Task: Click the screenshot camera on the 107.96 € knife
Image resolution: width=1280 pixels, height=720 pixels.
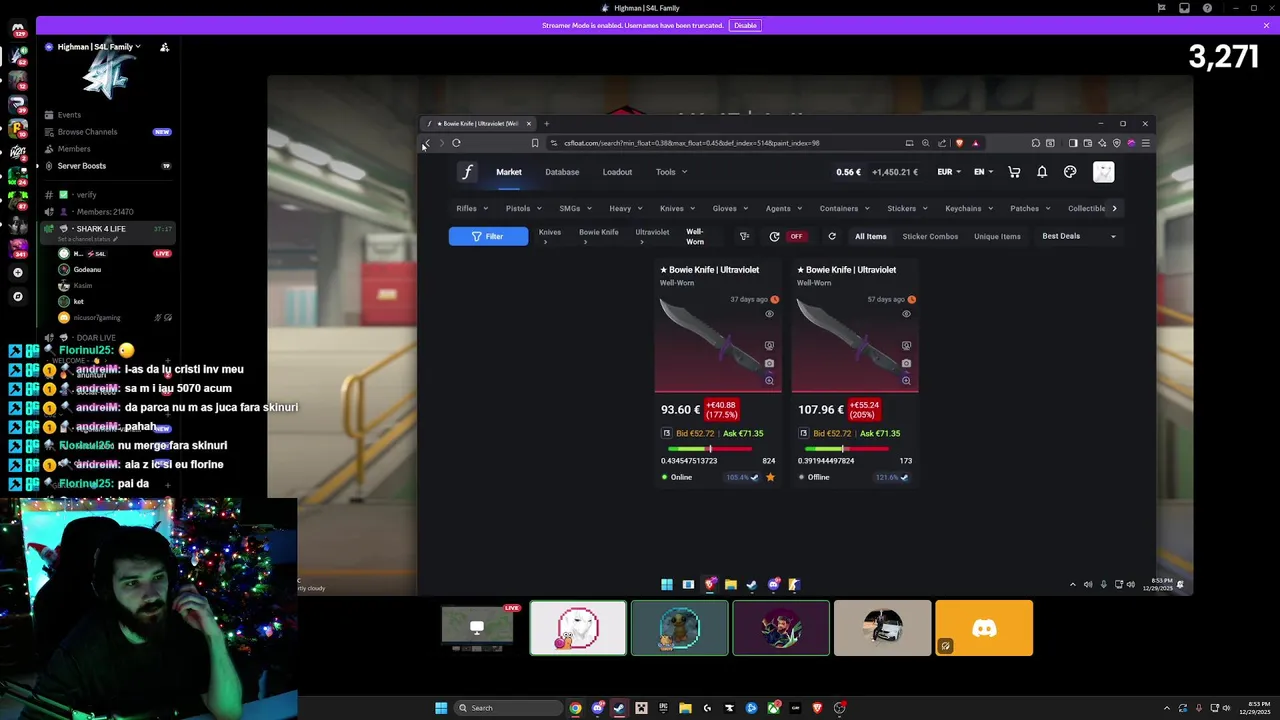Action: tap(906, 363)
